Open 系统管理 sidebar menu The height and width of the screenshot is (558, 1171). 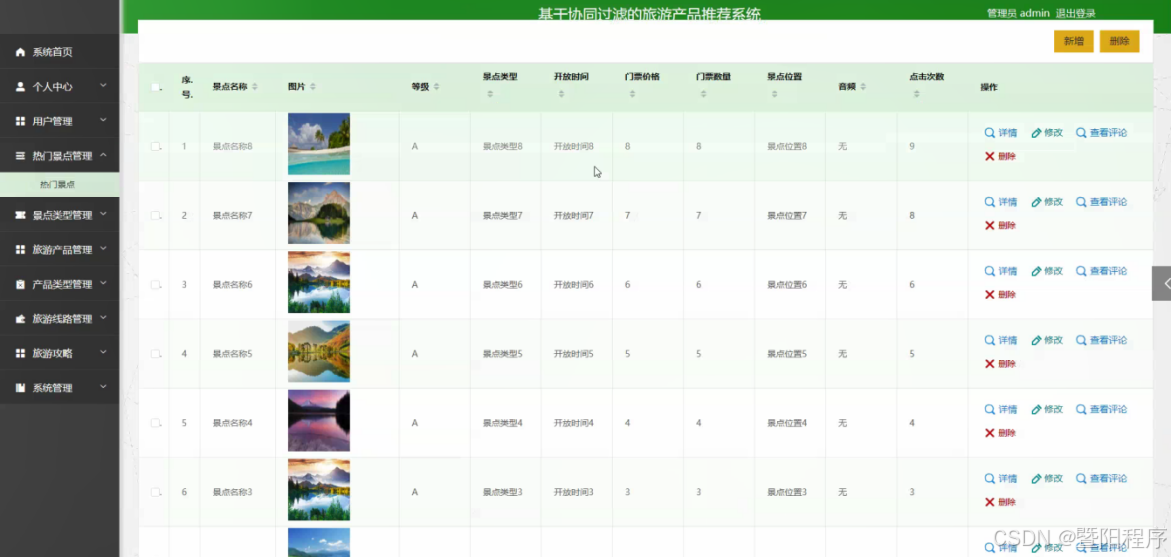click(60, 388)
